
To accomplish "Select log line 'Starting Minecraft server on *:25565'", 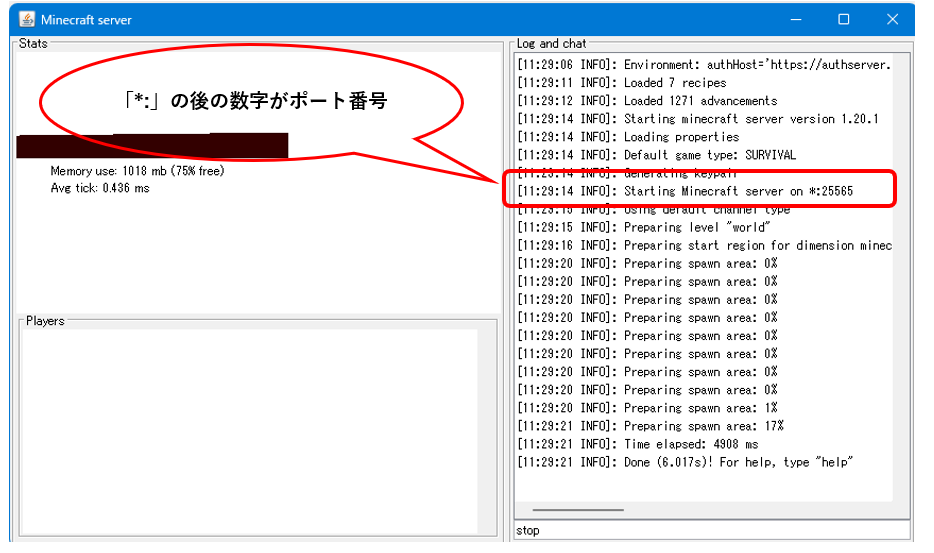I will click(684, 191).
